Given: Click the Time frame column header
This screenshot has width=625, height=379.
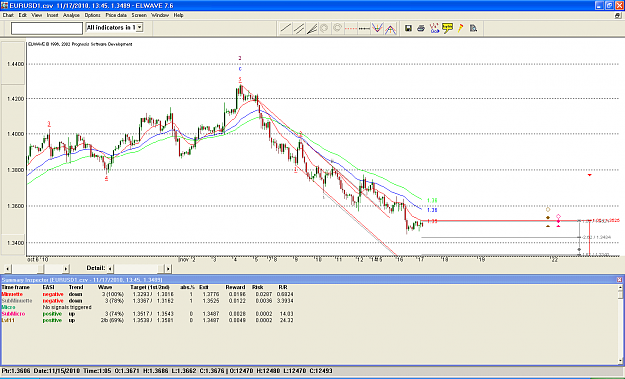Looking at the screenshot, I should point(16,287).
